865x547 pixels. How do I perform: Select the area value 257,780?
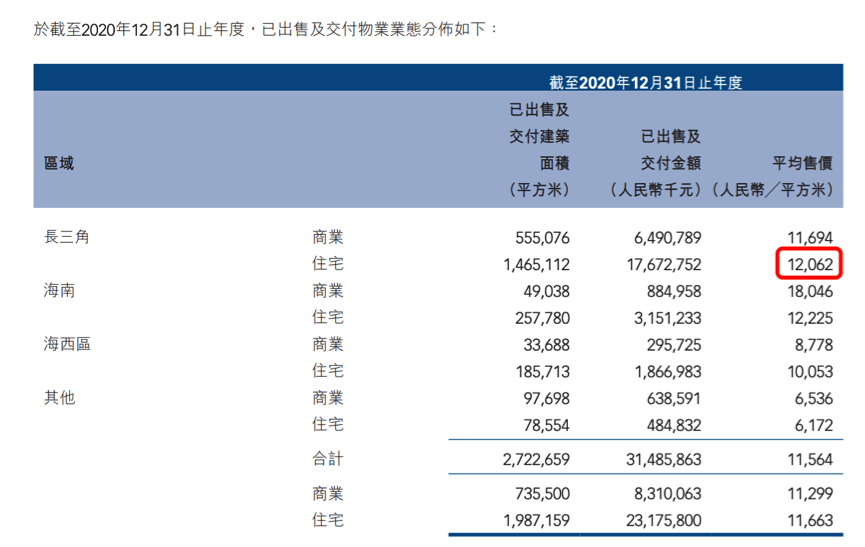(542, 318)
